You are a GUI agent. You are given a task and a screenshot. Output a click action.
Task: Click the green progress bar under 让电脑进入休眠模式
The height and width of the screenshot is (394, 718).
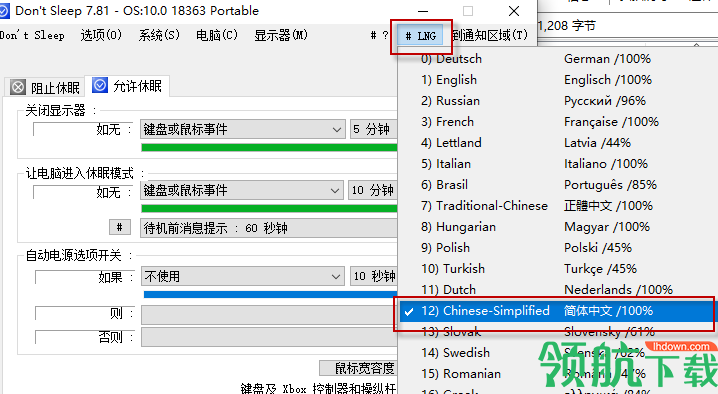click(x=269, y=208)
